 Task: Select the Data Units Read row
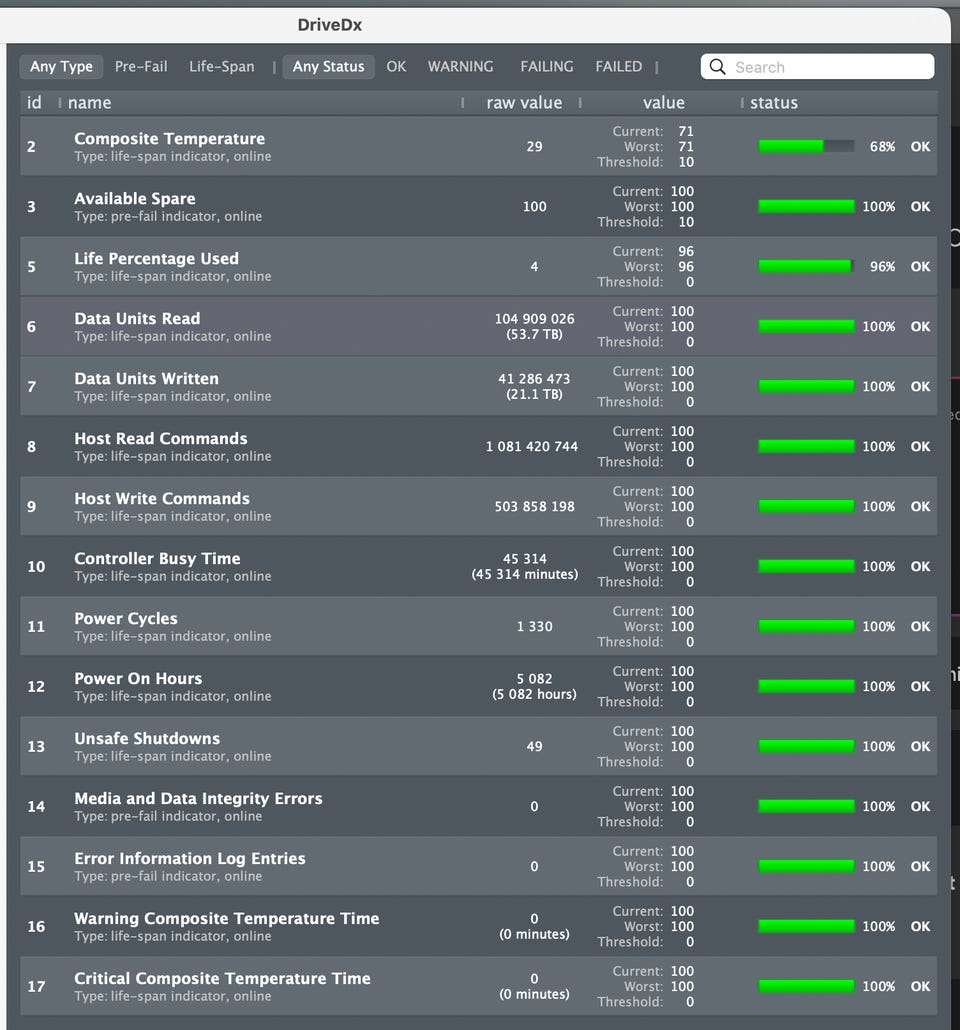tap(478, 326)
